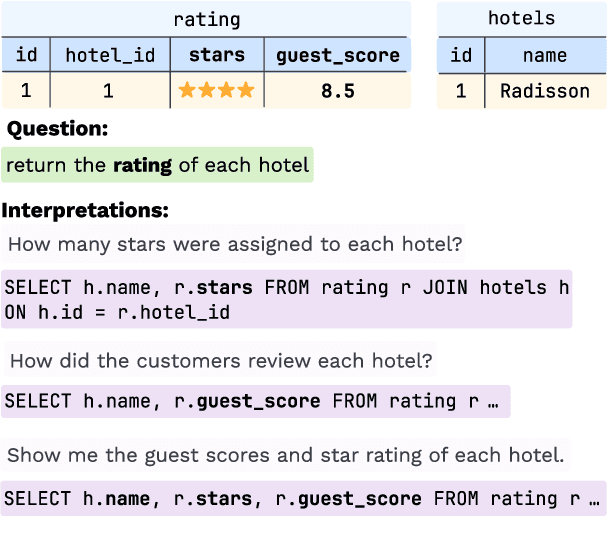This screenshot has height=548, width=608.
Task: Select the hotels table title
Action: [x=521, y=19]
